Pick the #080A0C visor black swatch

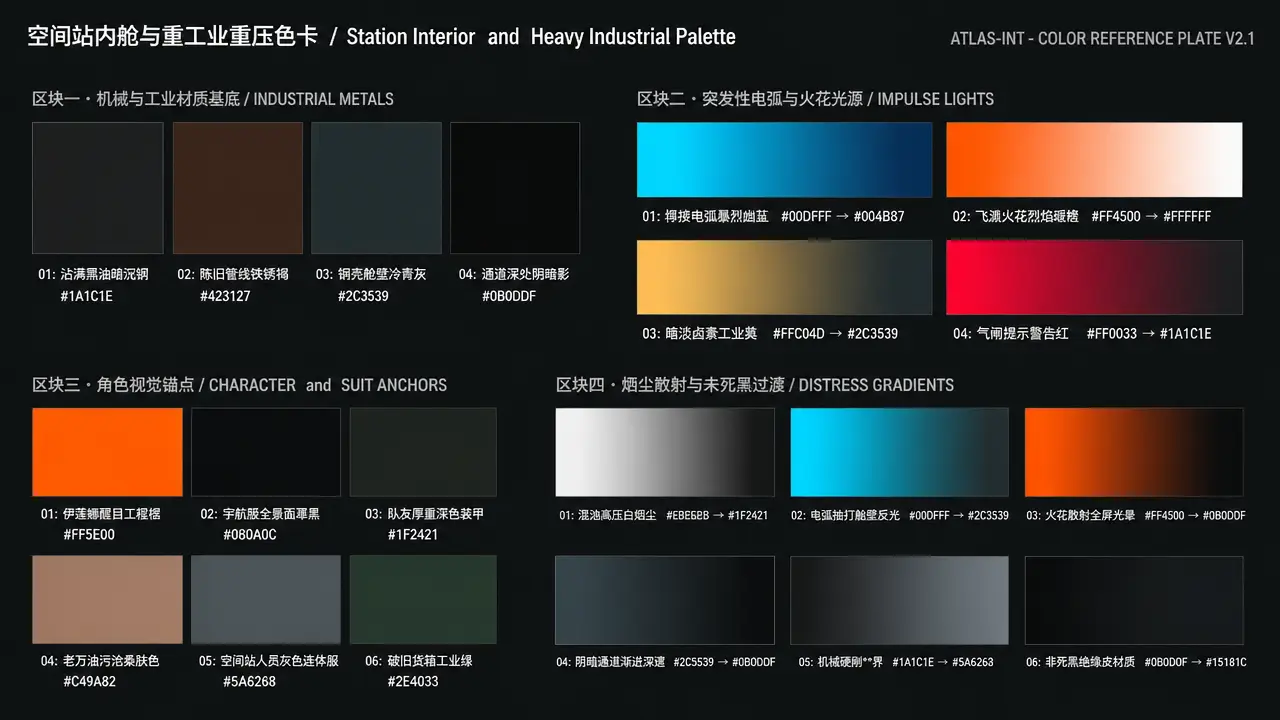click(x=266, y=452)
